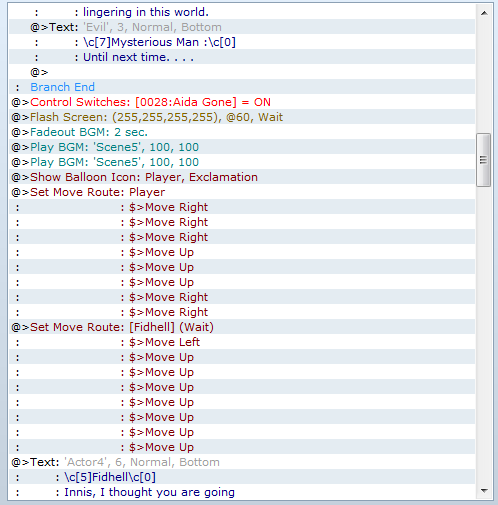Select the '\c[7]Mysterious Man' text line
Image resolution: width=498 pixels, height=505 pixels.
242,42
